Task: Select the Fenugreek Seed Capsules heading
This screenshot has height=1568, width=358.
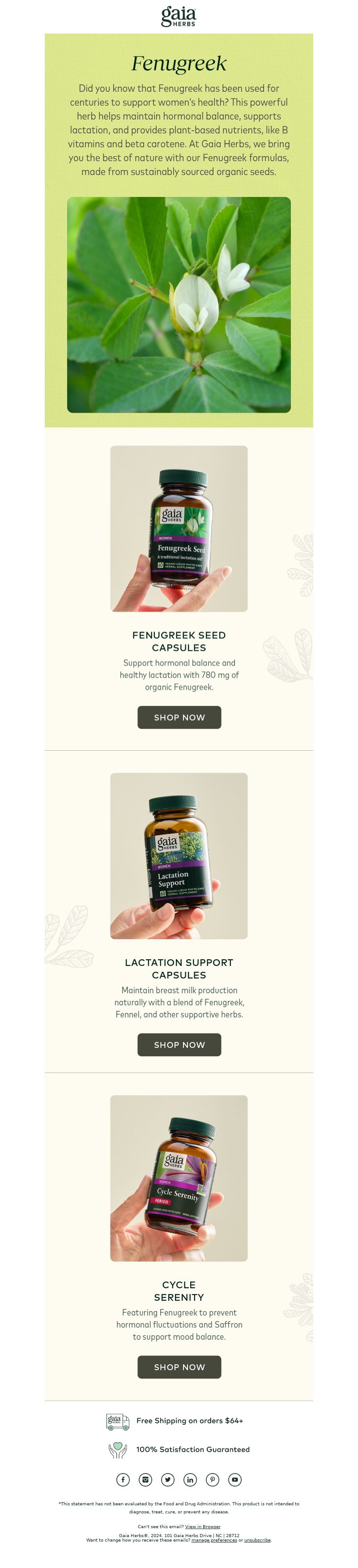Action: pyautogui.click(x=179, y=641)
